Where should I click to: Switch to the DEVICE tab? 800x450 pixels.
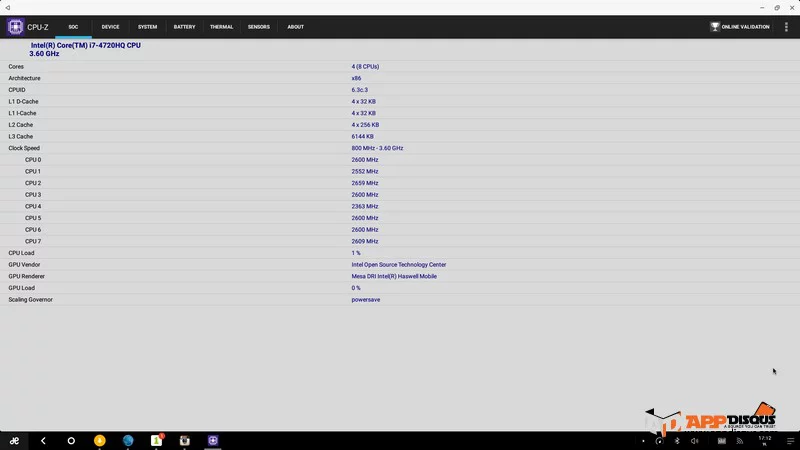click(x=110, y=27)
